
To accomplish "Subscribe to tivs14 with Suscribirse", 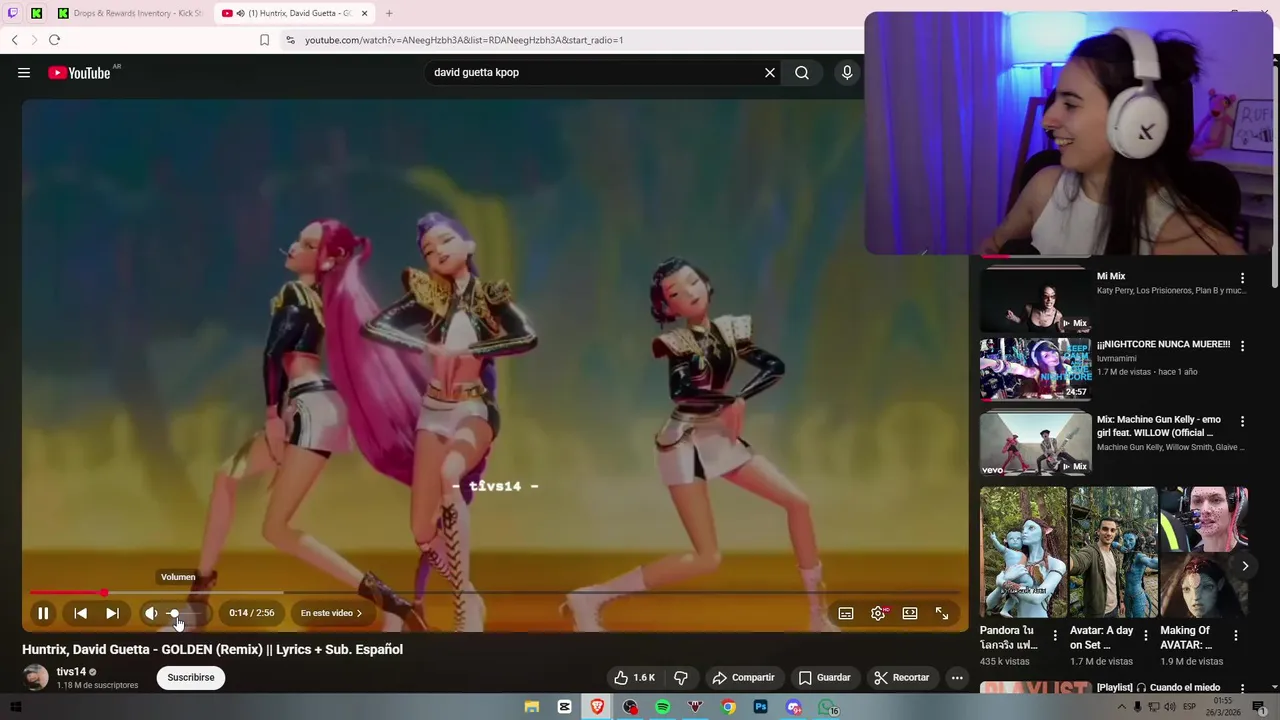I will point(191,677).
